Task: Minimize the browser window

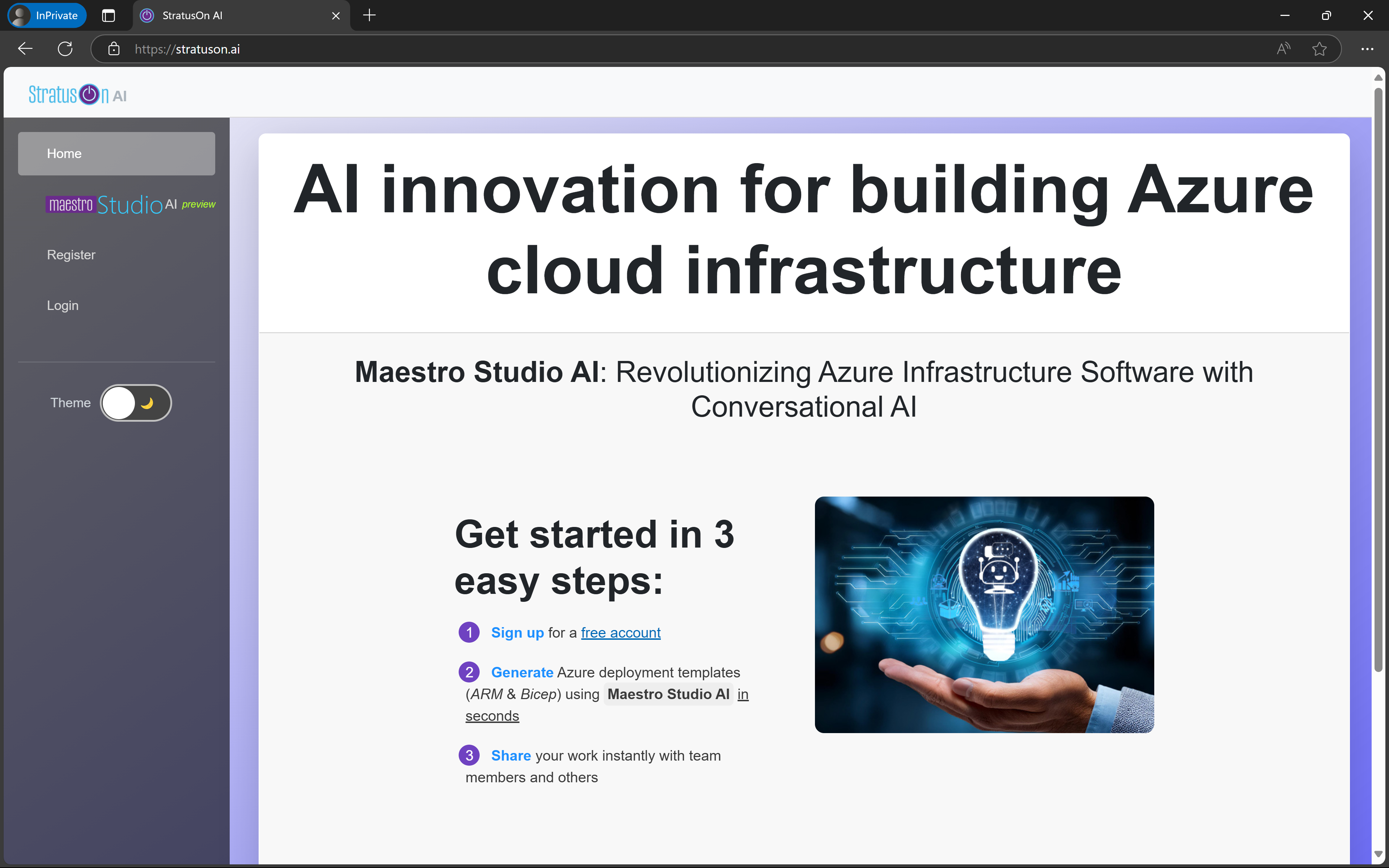Action: point(1284,16)
